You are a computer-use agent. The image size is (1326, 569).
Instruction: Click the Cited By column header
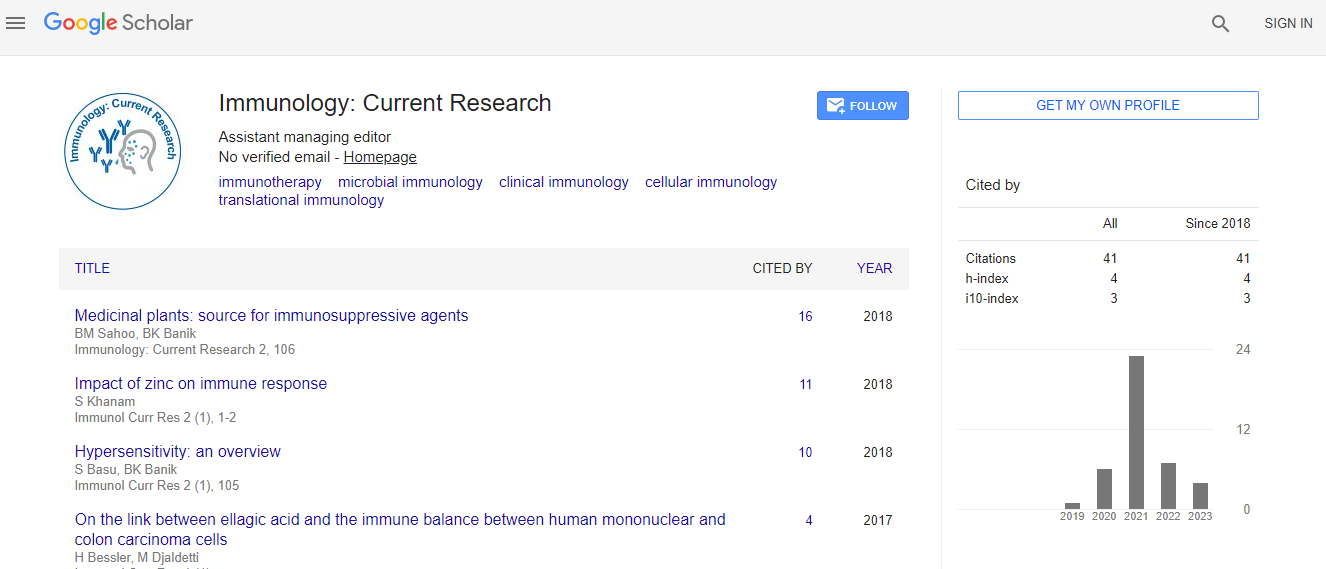[782, 268]
